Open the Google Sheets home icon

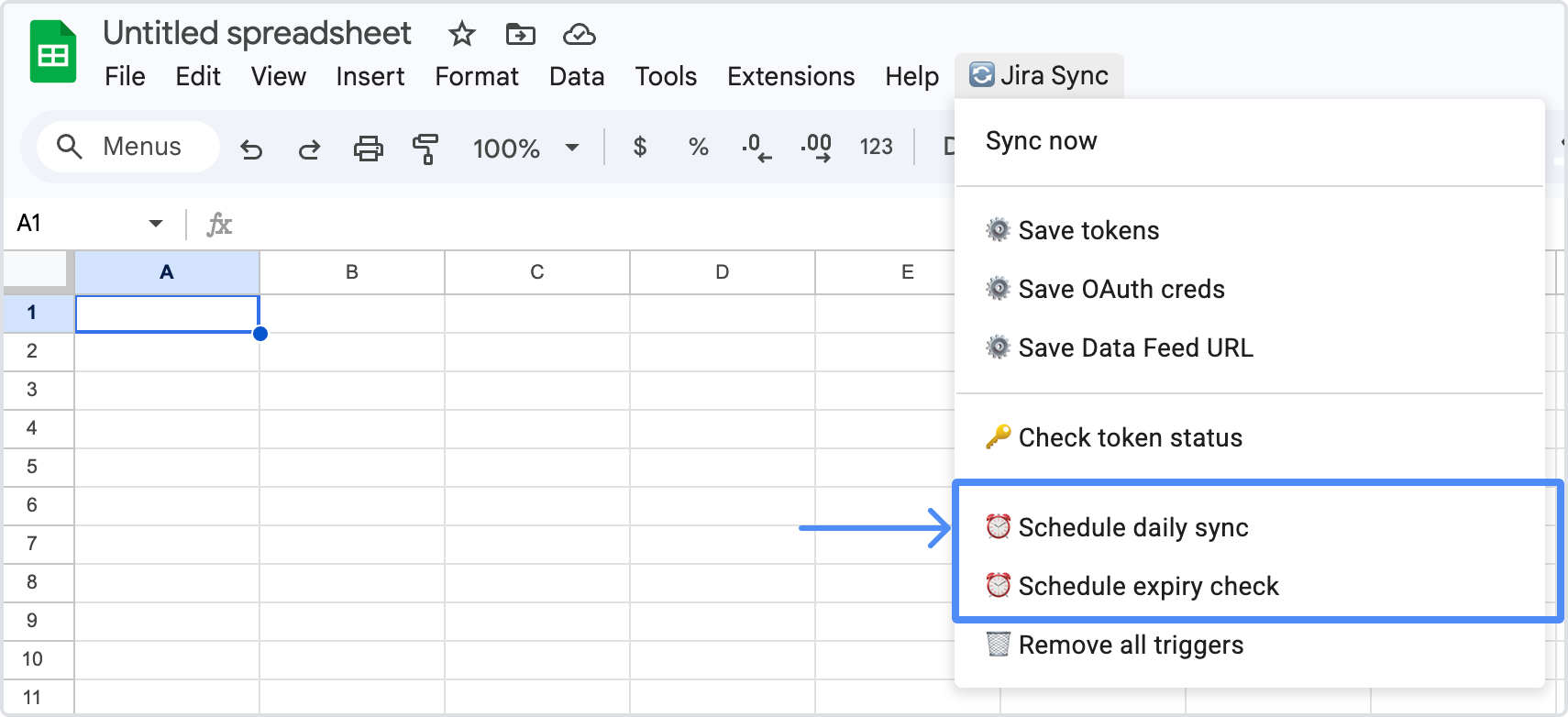[53, 52]
